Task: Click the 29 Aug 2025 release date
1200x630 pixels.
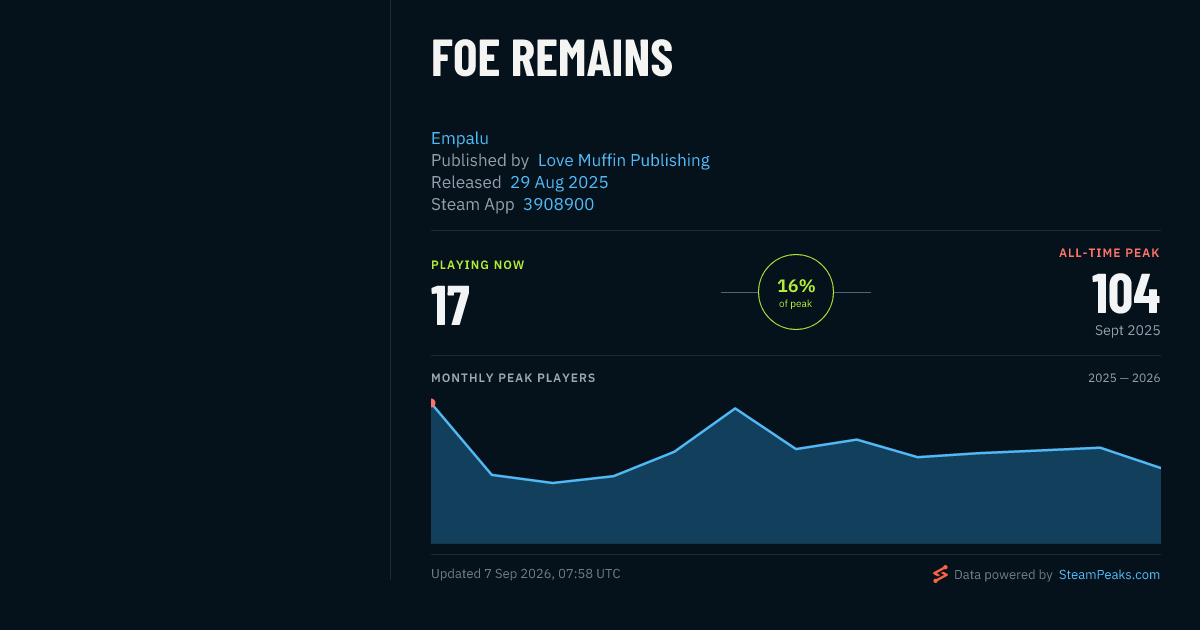Action: tap(559, 182)
